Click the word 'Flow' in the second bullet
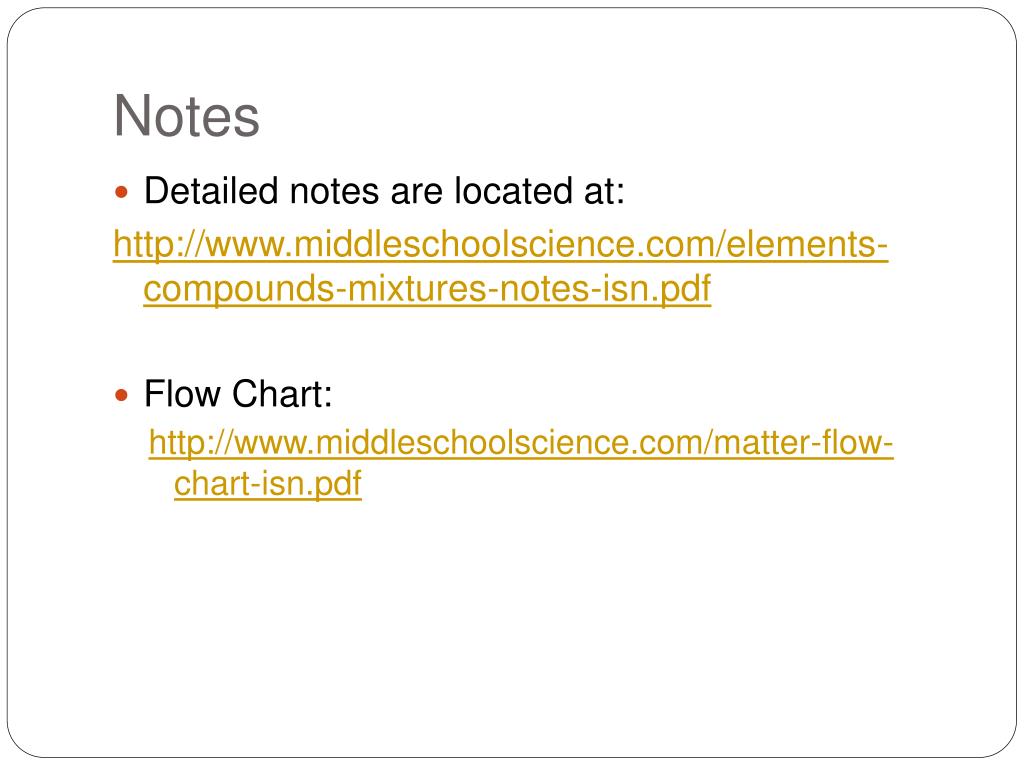Screen dimensions: 1024x768 coord(182,394)
